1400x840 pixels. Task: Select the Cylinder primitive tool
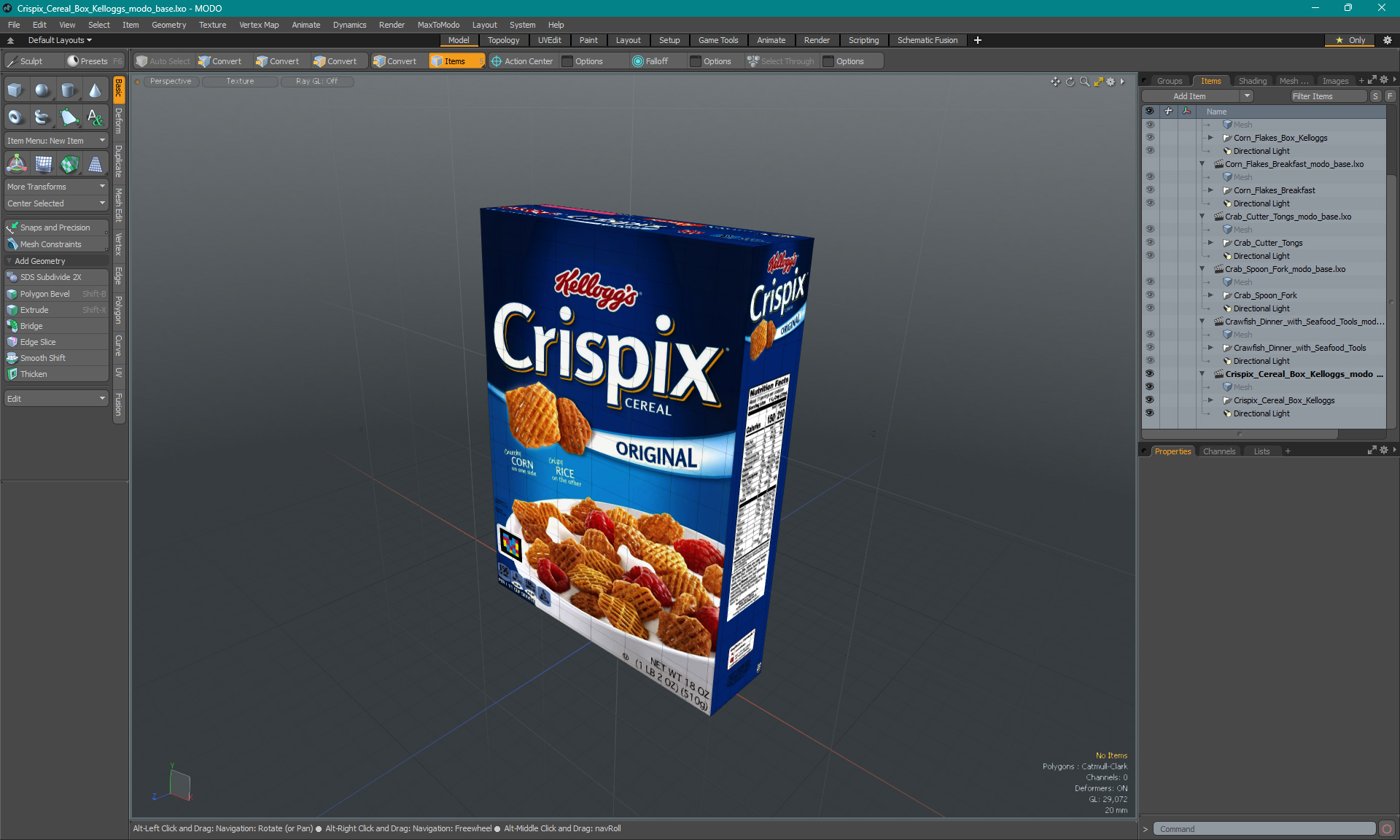pos(69,90)
